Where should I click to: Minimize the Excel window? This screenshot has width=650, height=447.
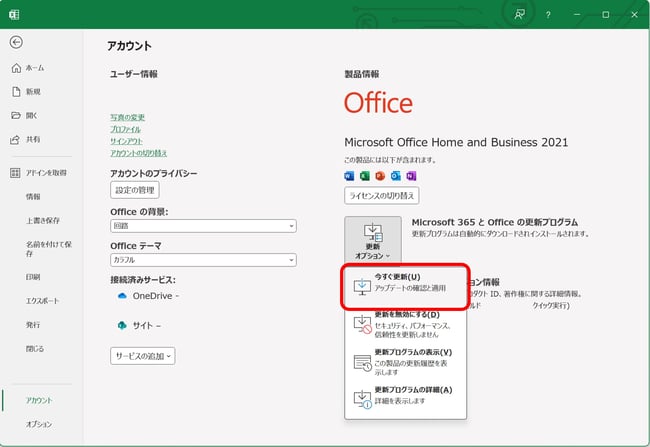[577, 15]
